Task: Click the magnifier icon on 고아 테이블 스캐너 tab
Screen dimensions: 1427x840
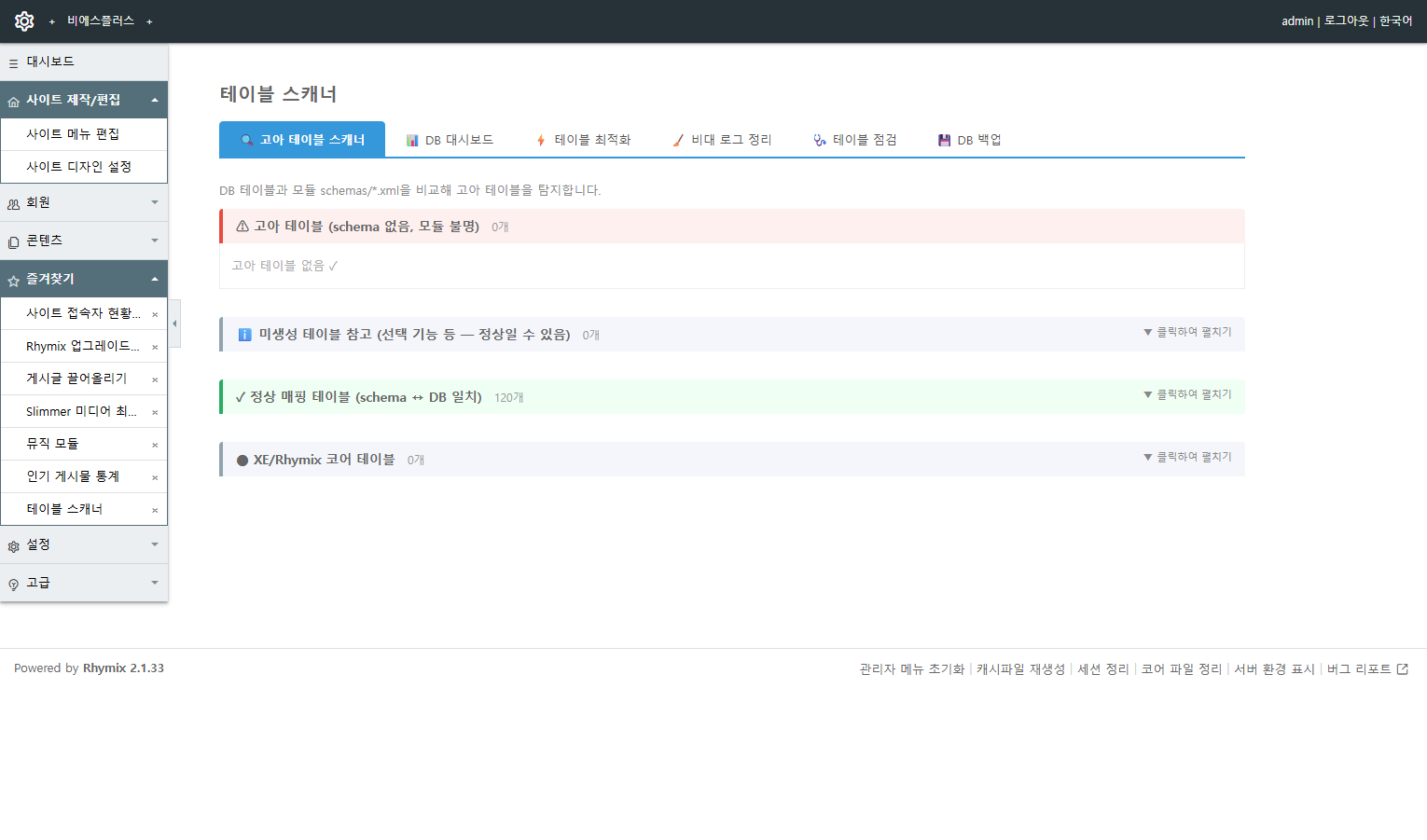Action: point(247,140)
